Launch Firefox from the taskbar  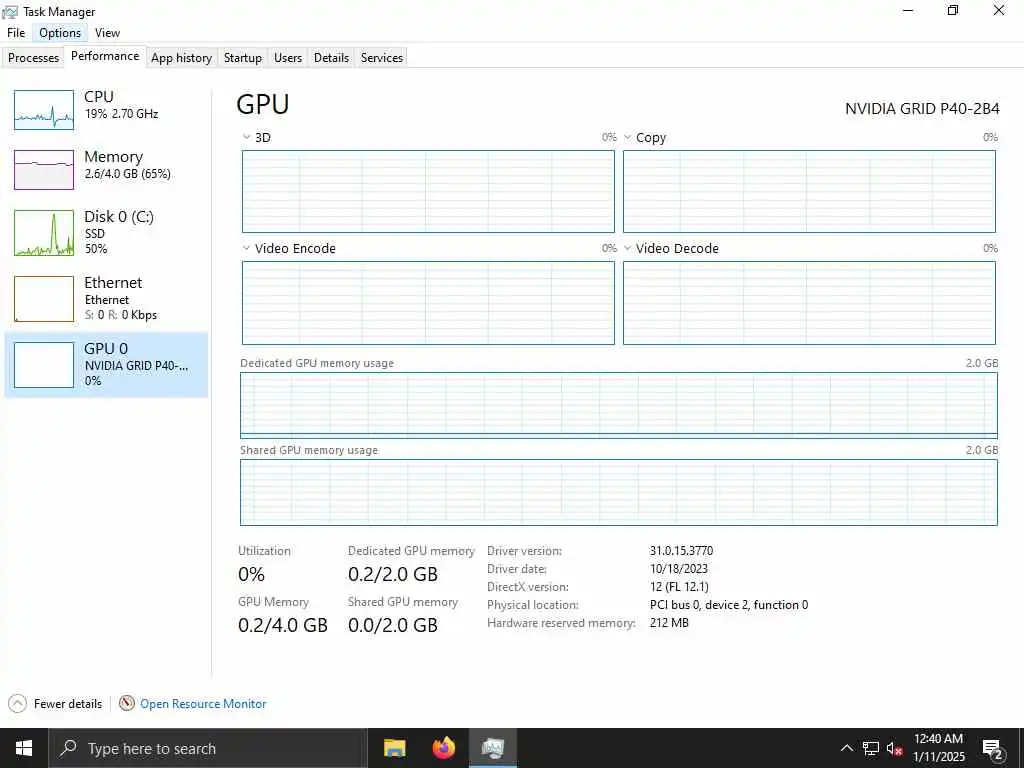point(443,748)
